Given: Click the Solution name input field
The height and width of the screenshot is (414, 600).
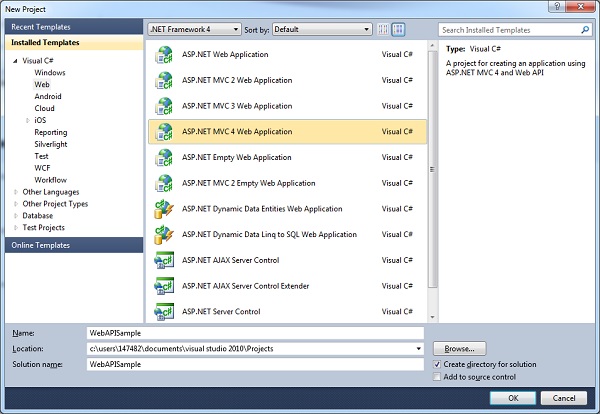Looking at the screenshot, I should [255, 364].
